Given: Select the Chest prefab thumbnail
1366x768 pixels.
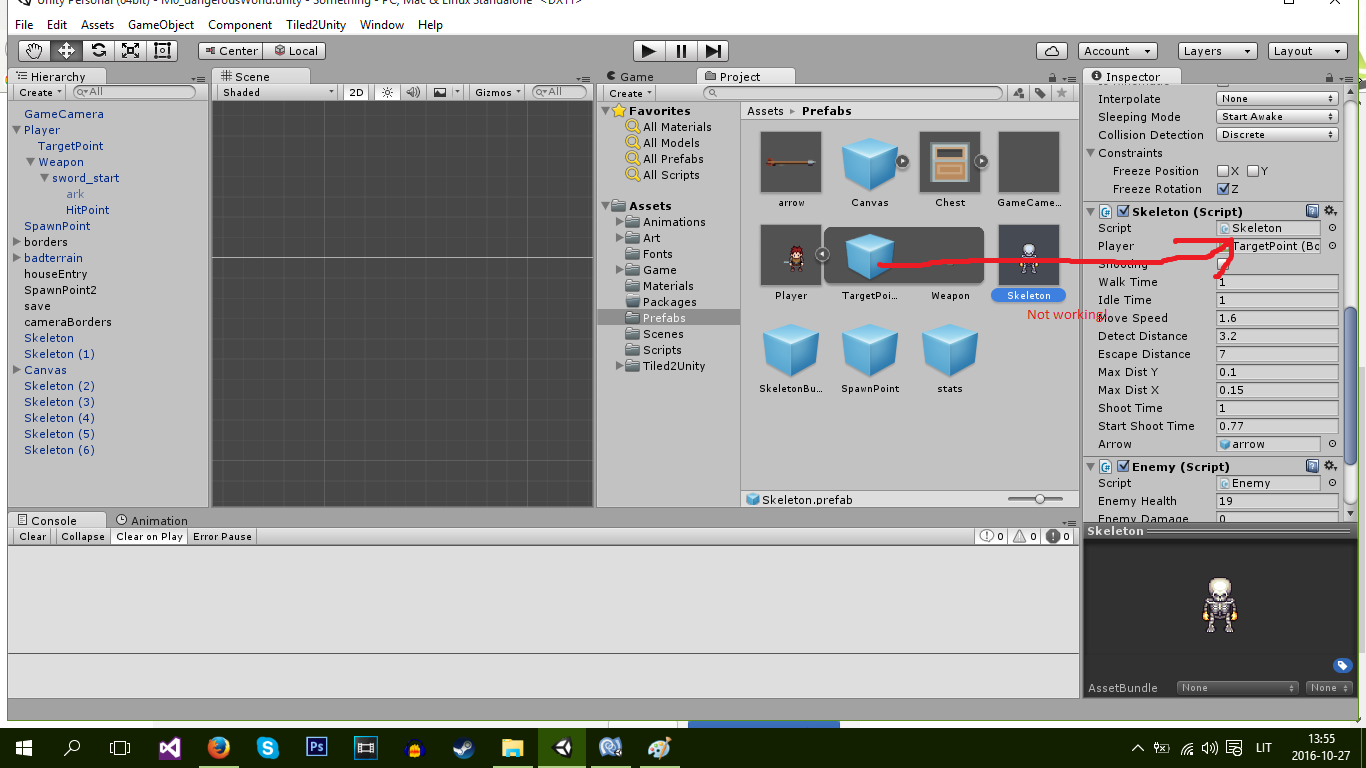Looking at the screenshot, I should point(950,162).
